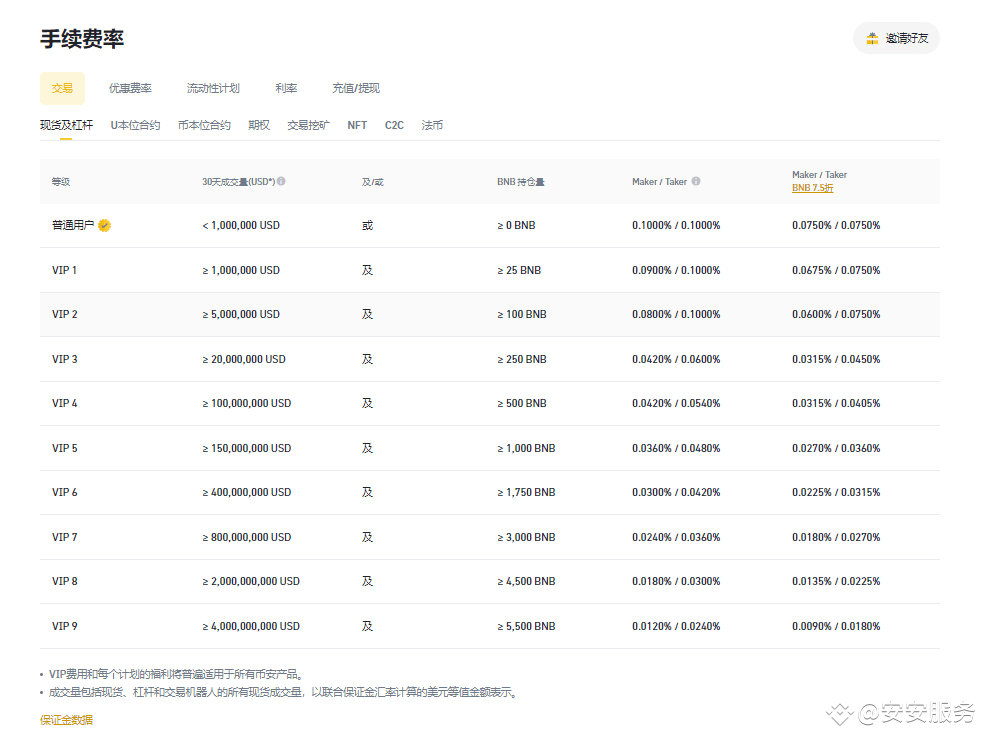Select the 交易 tab
The height and width of the screenshot is (735, 984).
(62, 88)
